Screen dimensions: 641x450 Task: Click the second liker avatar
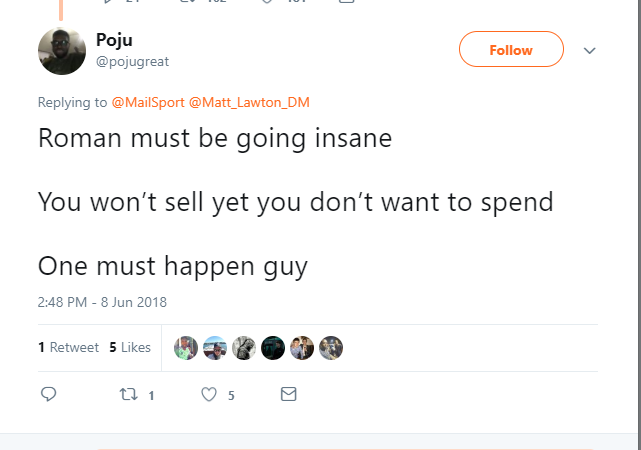click(215, 347)
